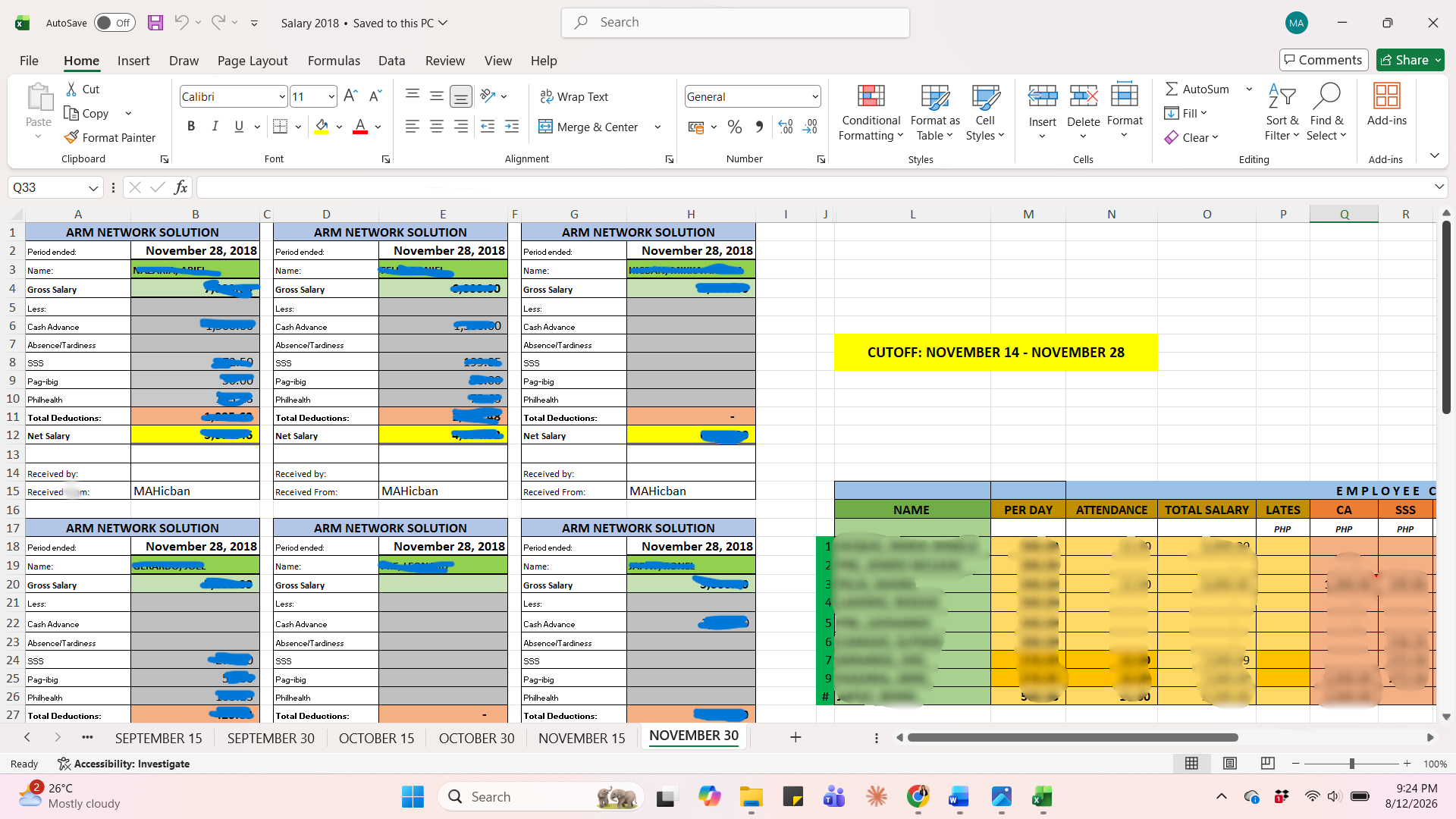Expand the formula bar chevron
The width and height of the screenshot is (1456, 819).
(1439, 187)
